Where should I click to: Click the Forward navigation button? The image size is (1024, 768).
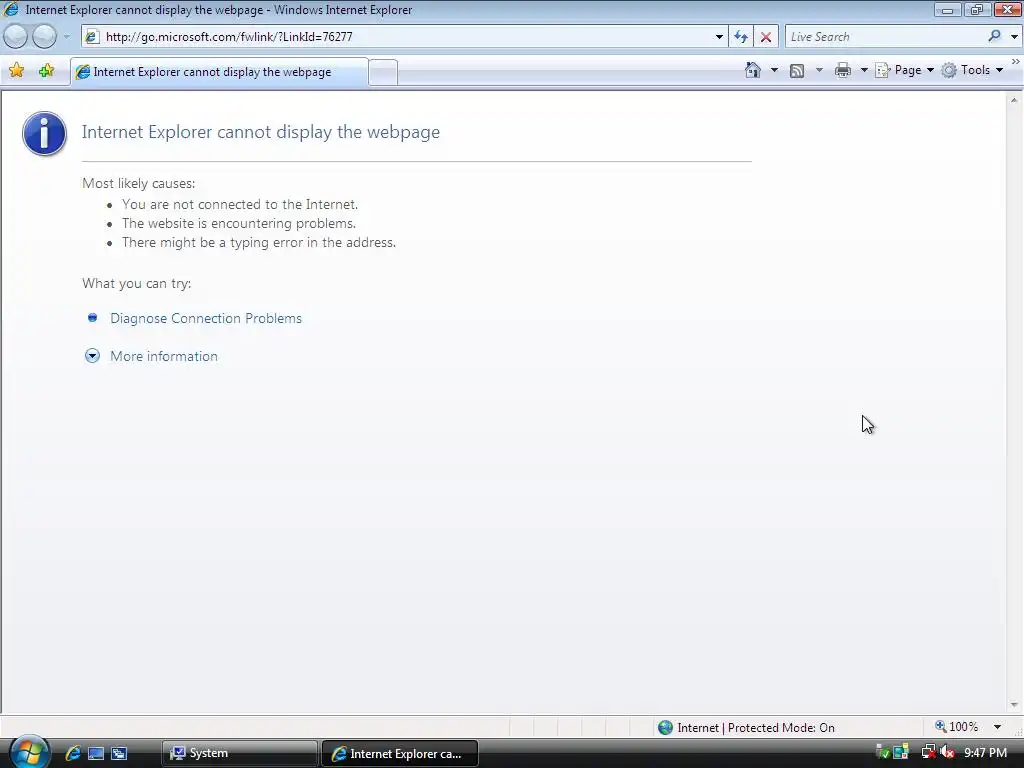(x=44, y=37)
